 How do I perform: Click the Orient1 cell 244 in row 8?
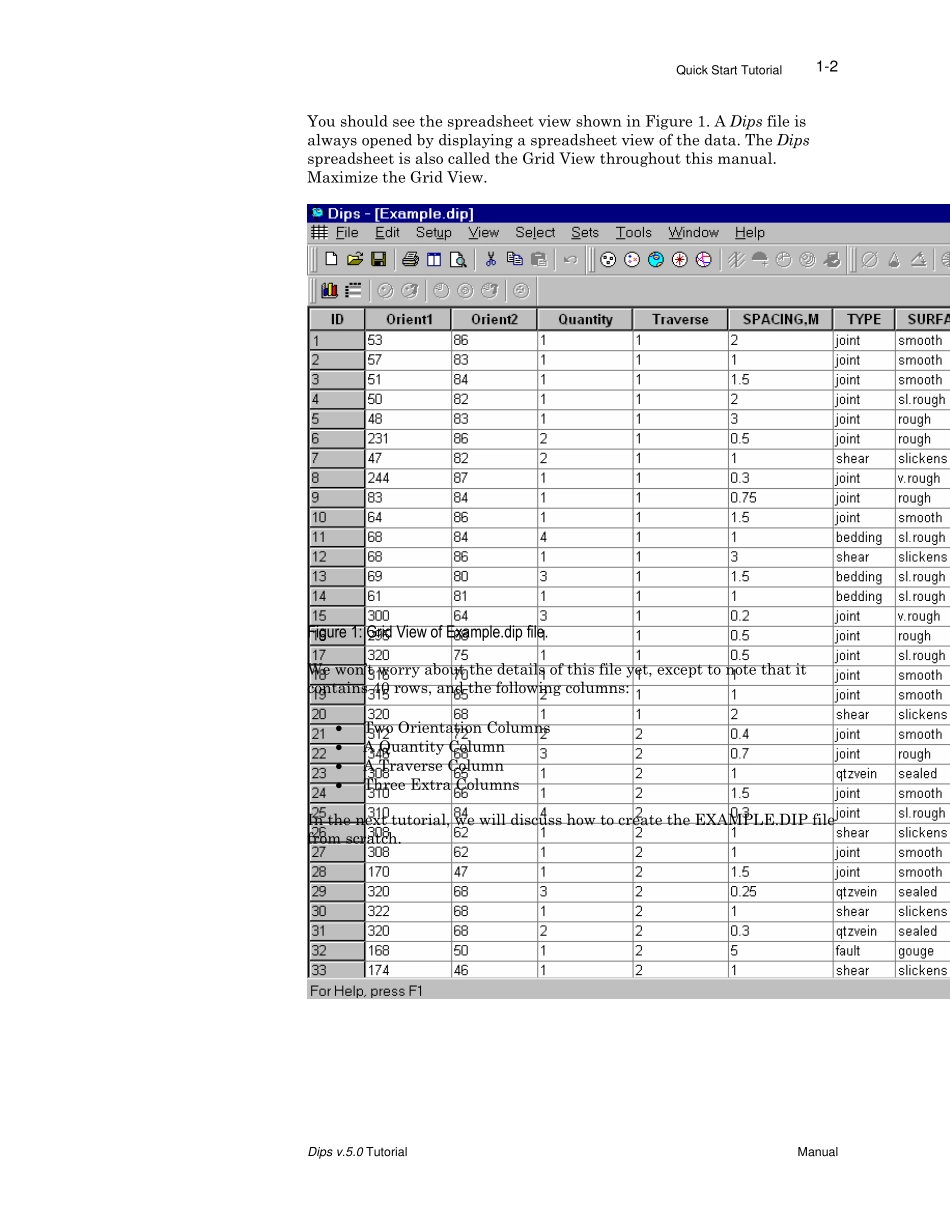pos(408,479)
